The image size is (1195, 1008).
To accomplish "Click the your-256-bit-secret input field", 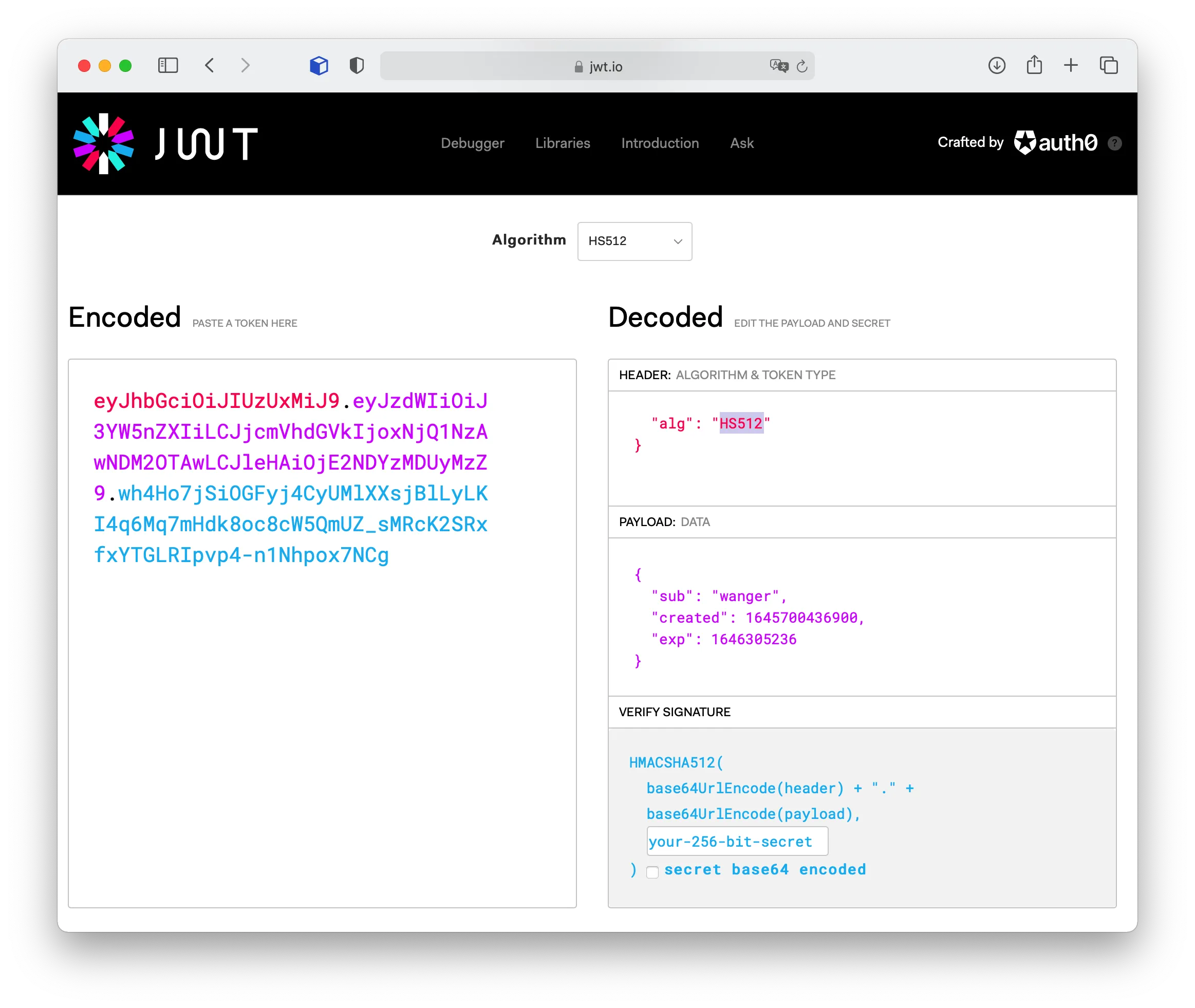I will [x=737, y=841].
